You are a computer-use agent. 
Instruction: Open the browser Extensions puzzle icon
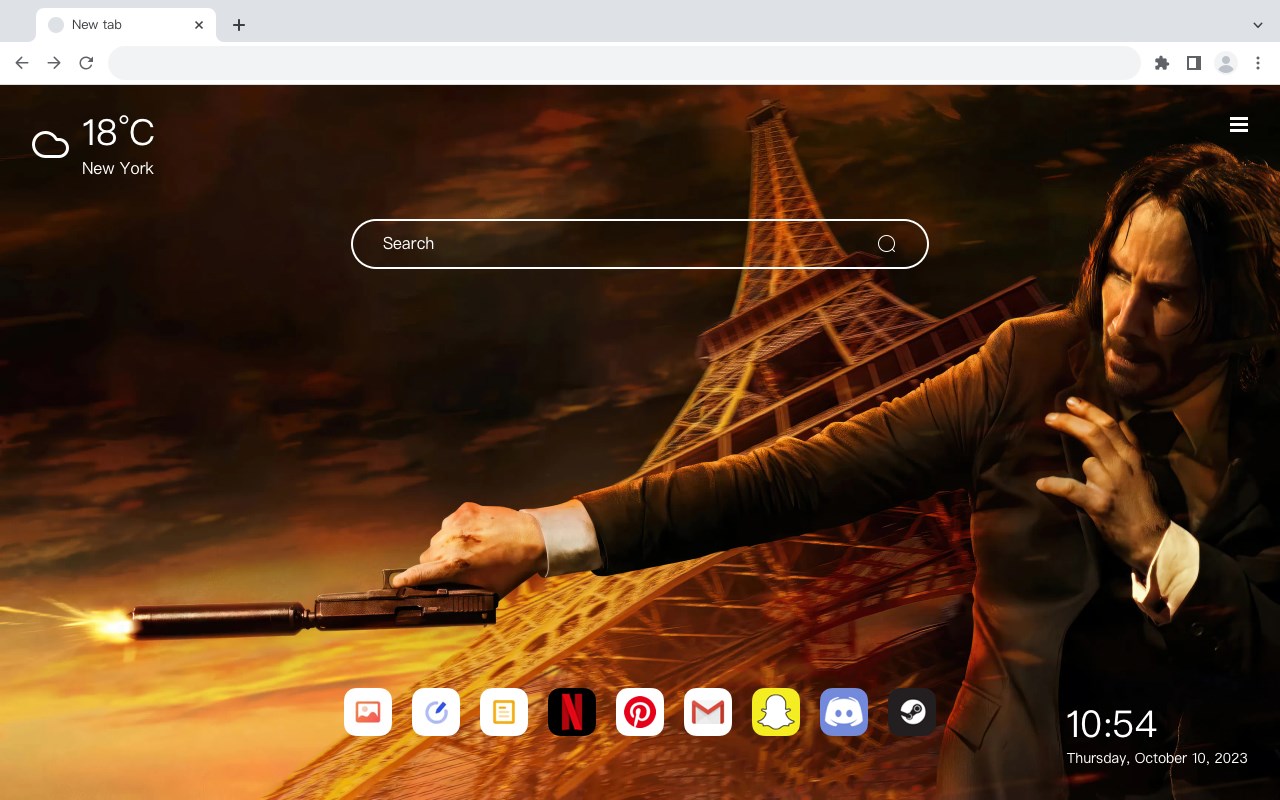pos(1161,63)
